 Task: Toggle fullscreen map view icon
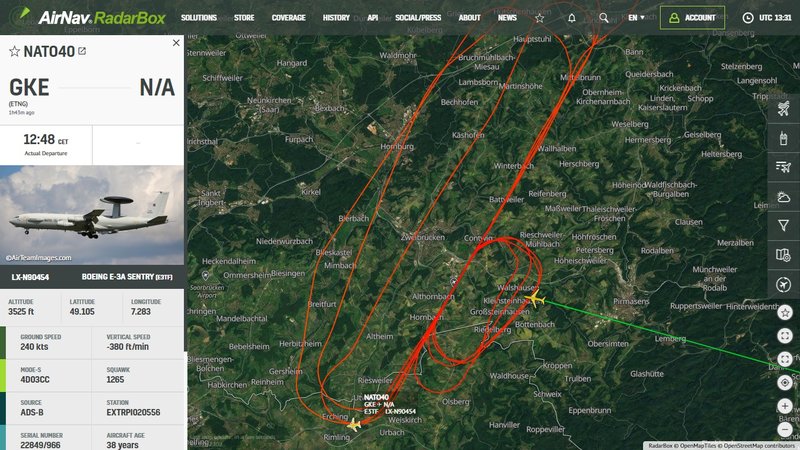(x=785, y=336)
